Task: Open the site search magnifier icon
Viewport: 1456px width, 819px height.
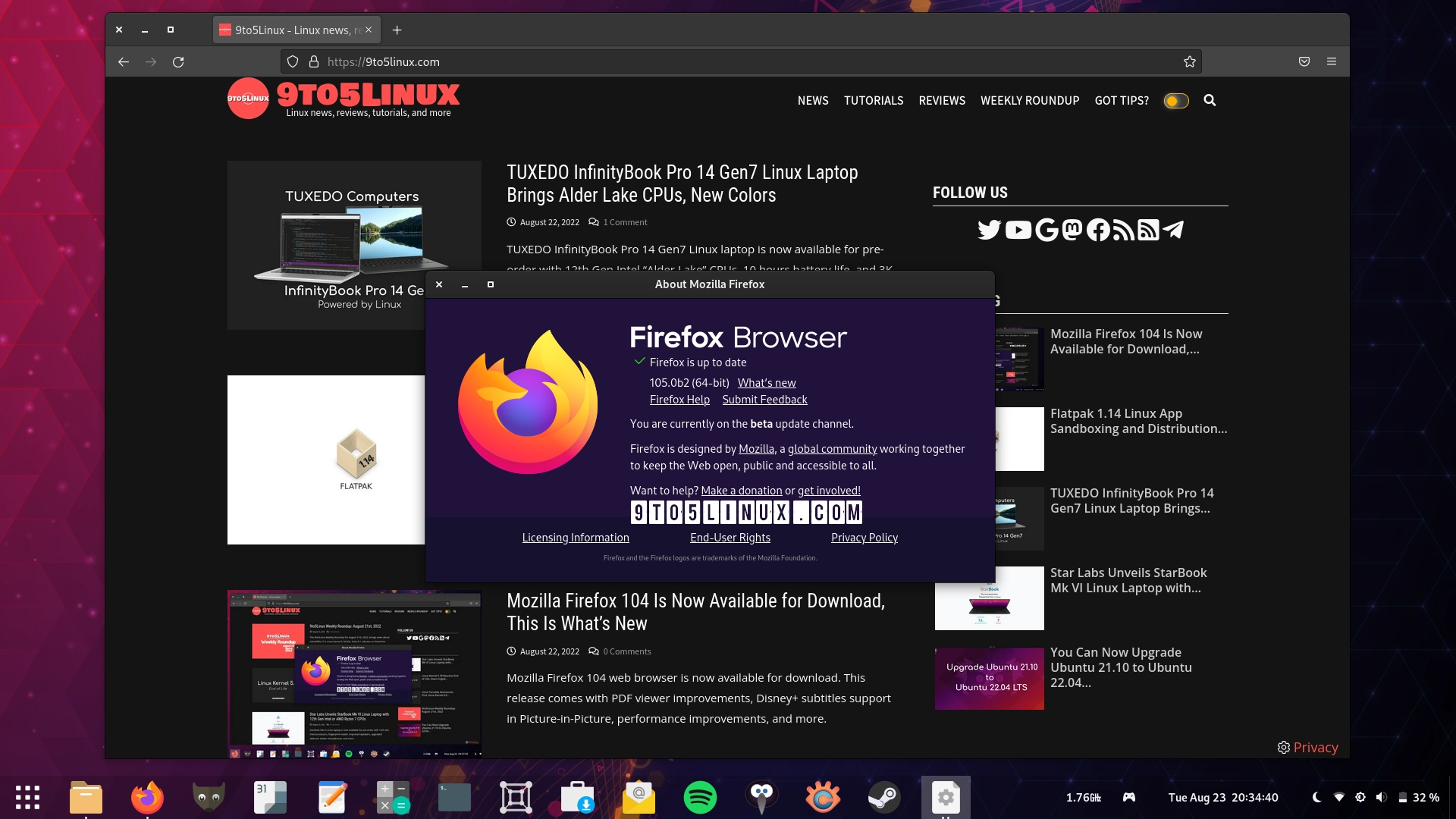Action: coord(1210,100)
